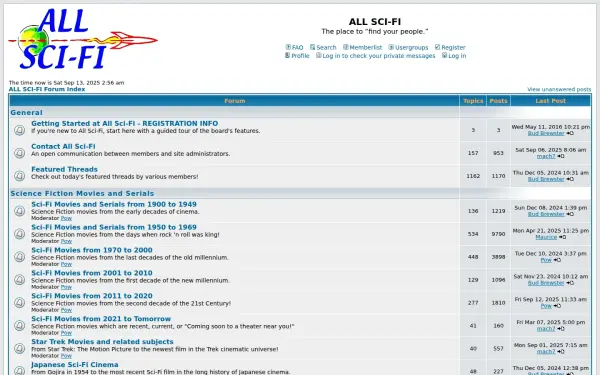Open mach7 profile in Contact All Sci-Fi row

[x=546, y=156]
